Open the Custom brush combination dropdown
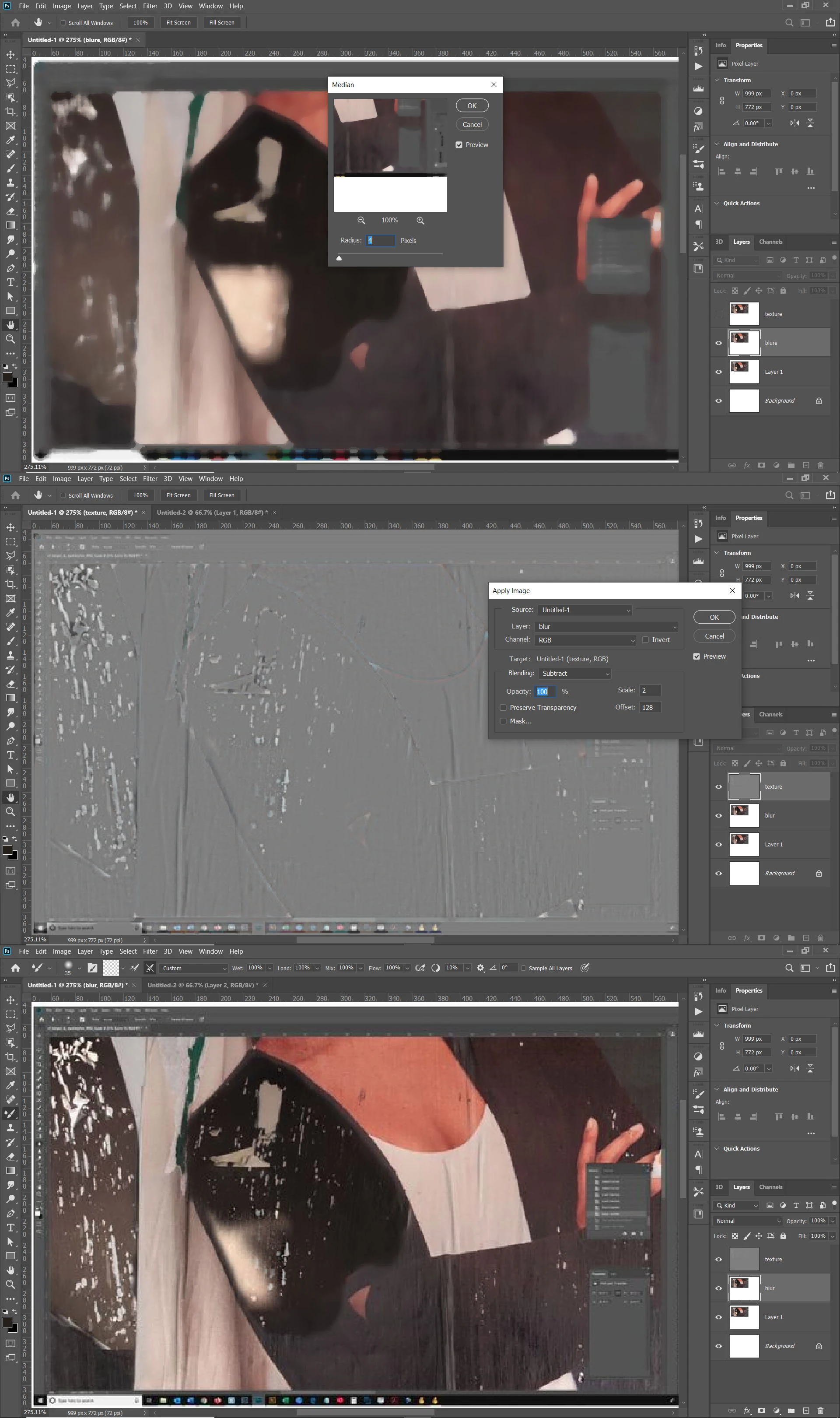840x1418 pixels. click(x=193, y=968)
